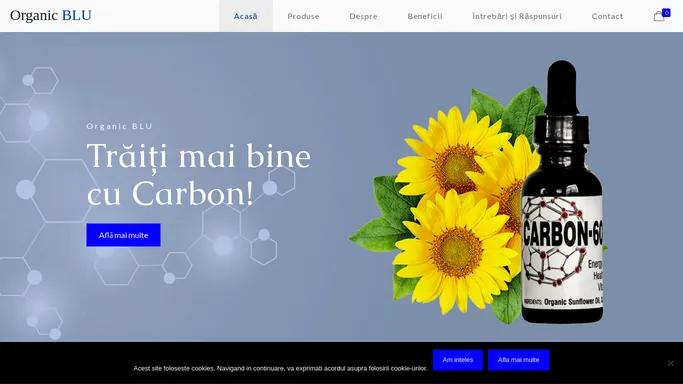Go to the Acasă menu item
Screen dimensions: 683x384
pyautogui.click(x=246, y=16)
